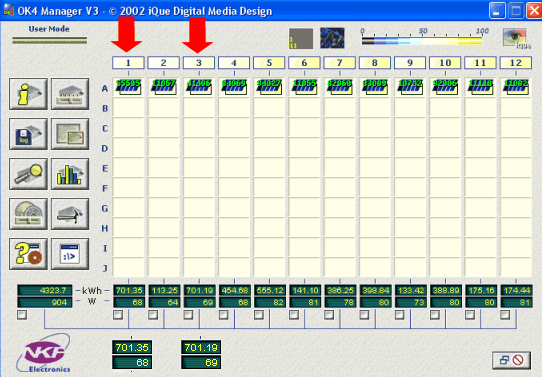Viewport: 542px width, 377px height.
Task: Click the eye iQue logo icon
Action: click(x=516, y=38)
